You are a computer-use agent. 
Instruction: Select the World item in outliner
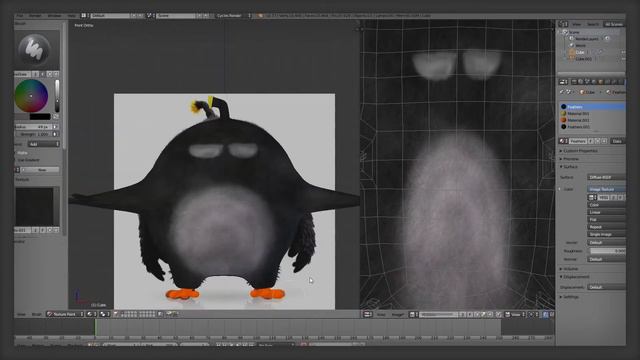pos(581,45)
